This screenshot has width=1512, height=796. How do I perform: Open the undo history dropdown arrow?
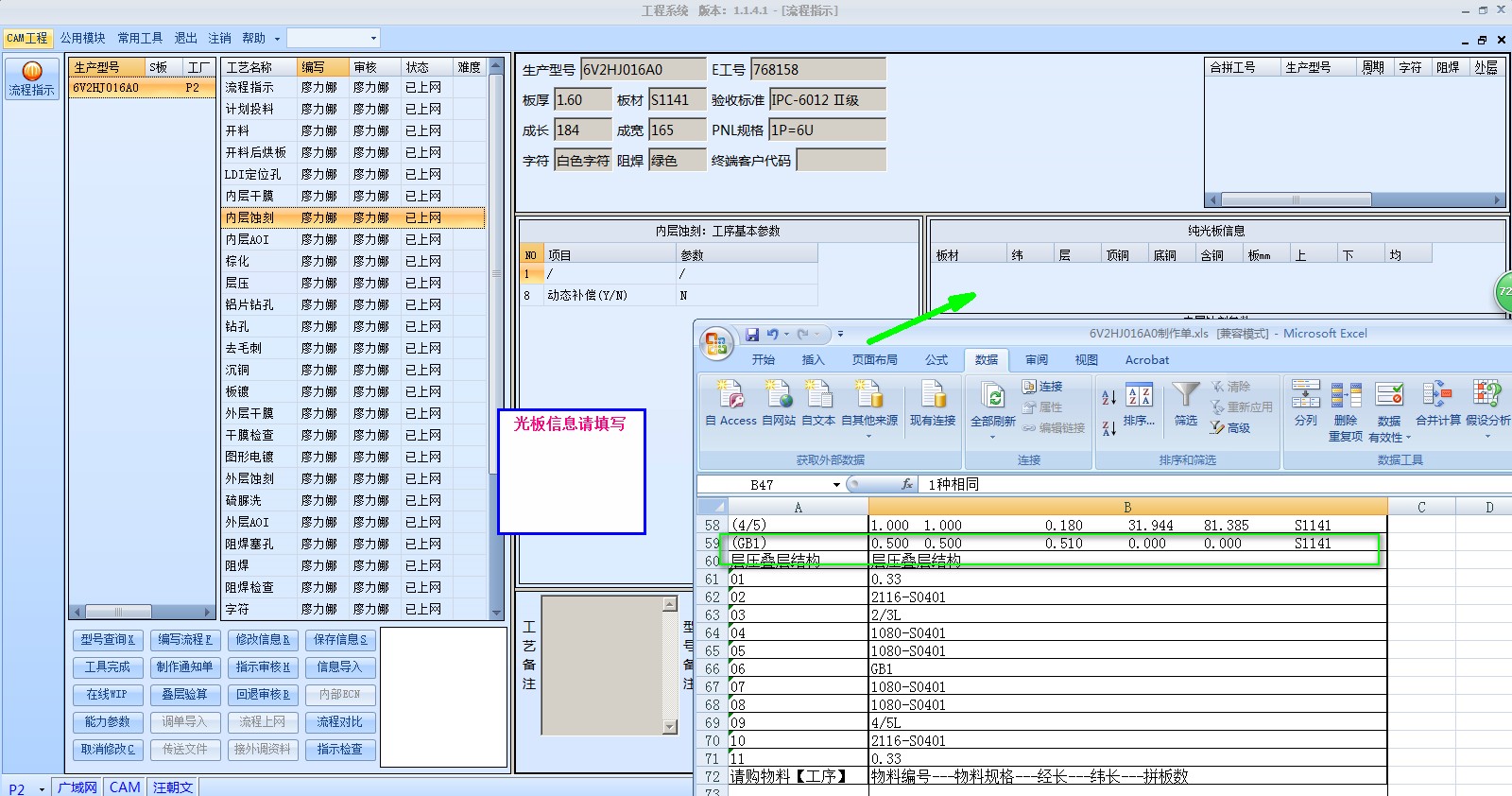point(786,334)
